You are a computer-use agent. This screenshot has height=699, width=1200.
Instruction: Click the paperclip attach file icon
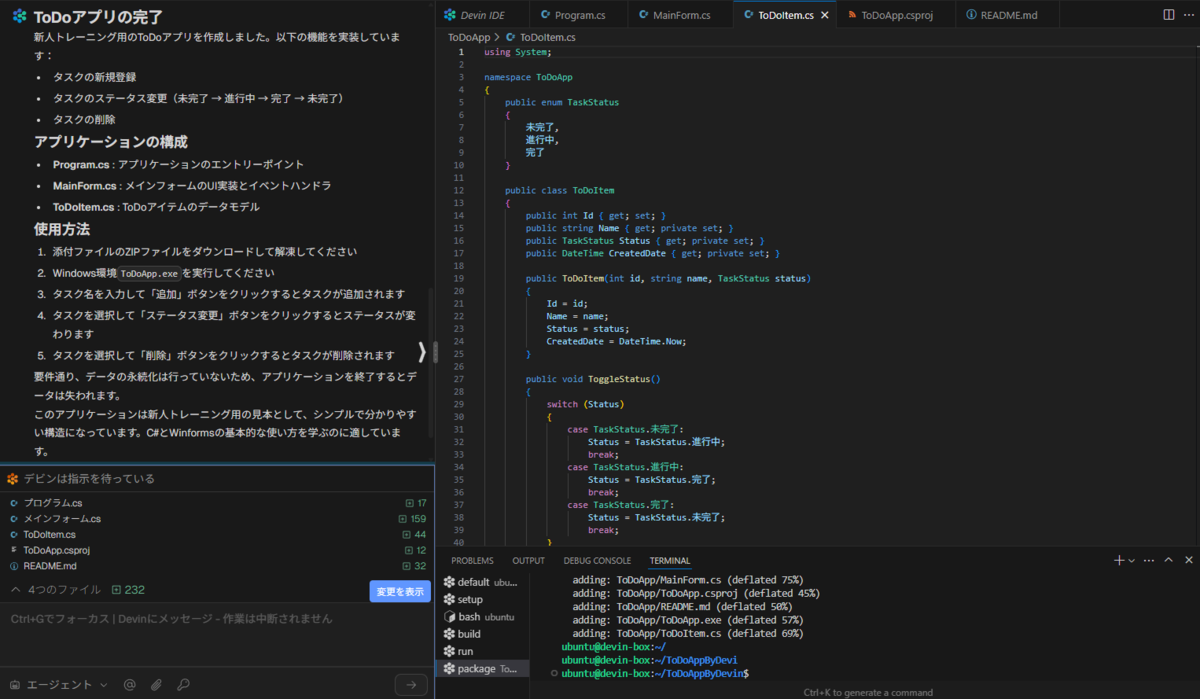point(156,685)
